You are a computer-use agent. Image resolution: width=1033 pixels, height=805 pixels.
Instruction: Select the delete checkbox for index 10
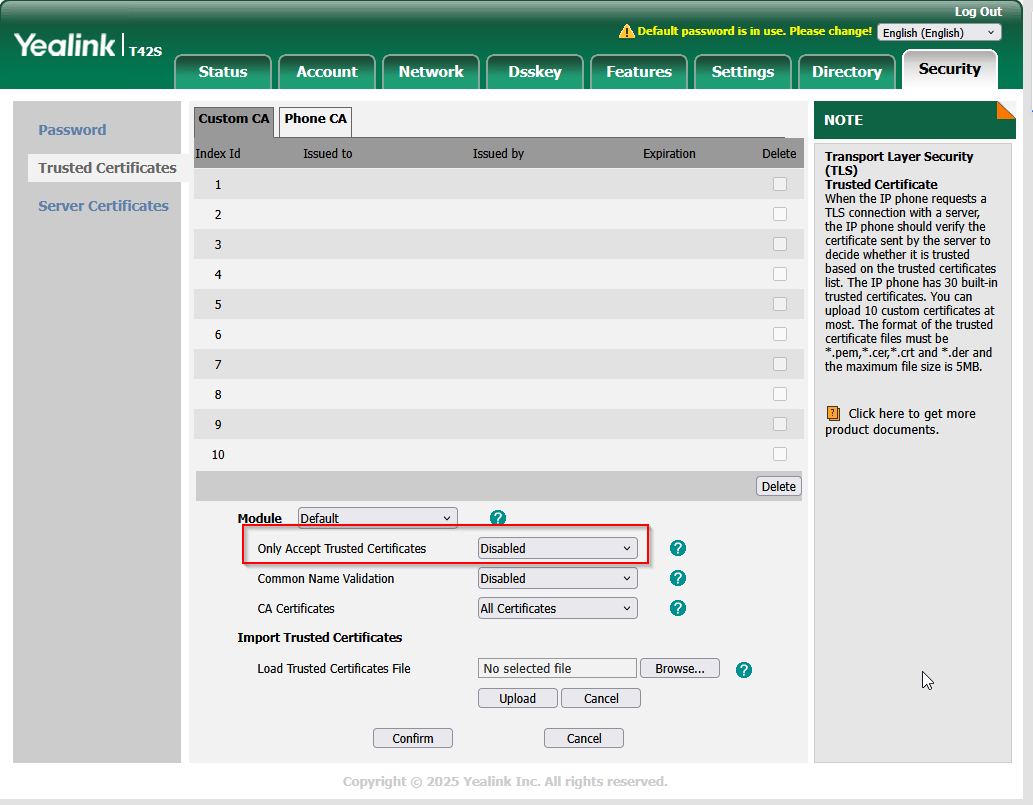point(780,454)
